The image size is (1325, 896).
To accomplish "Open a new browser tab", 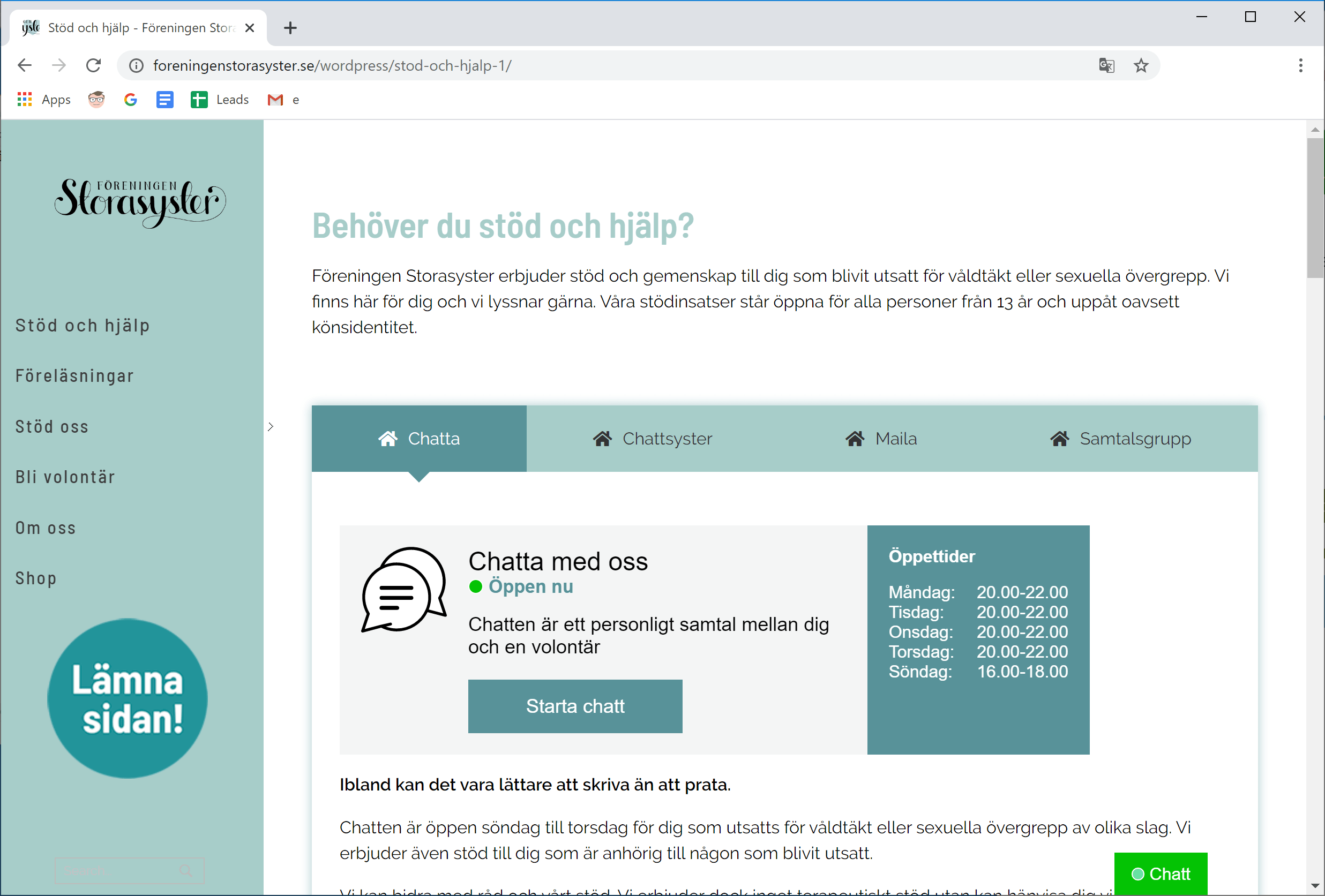I will click(x=290, y=28).
